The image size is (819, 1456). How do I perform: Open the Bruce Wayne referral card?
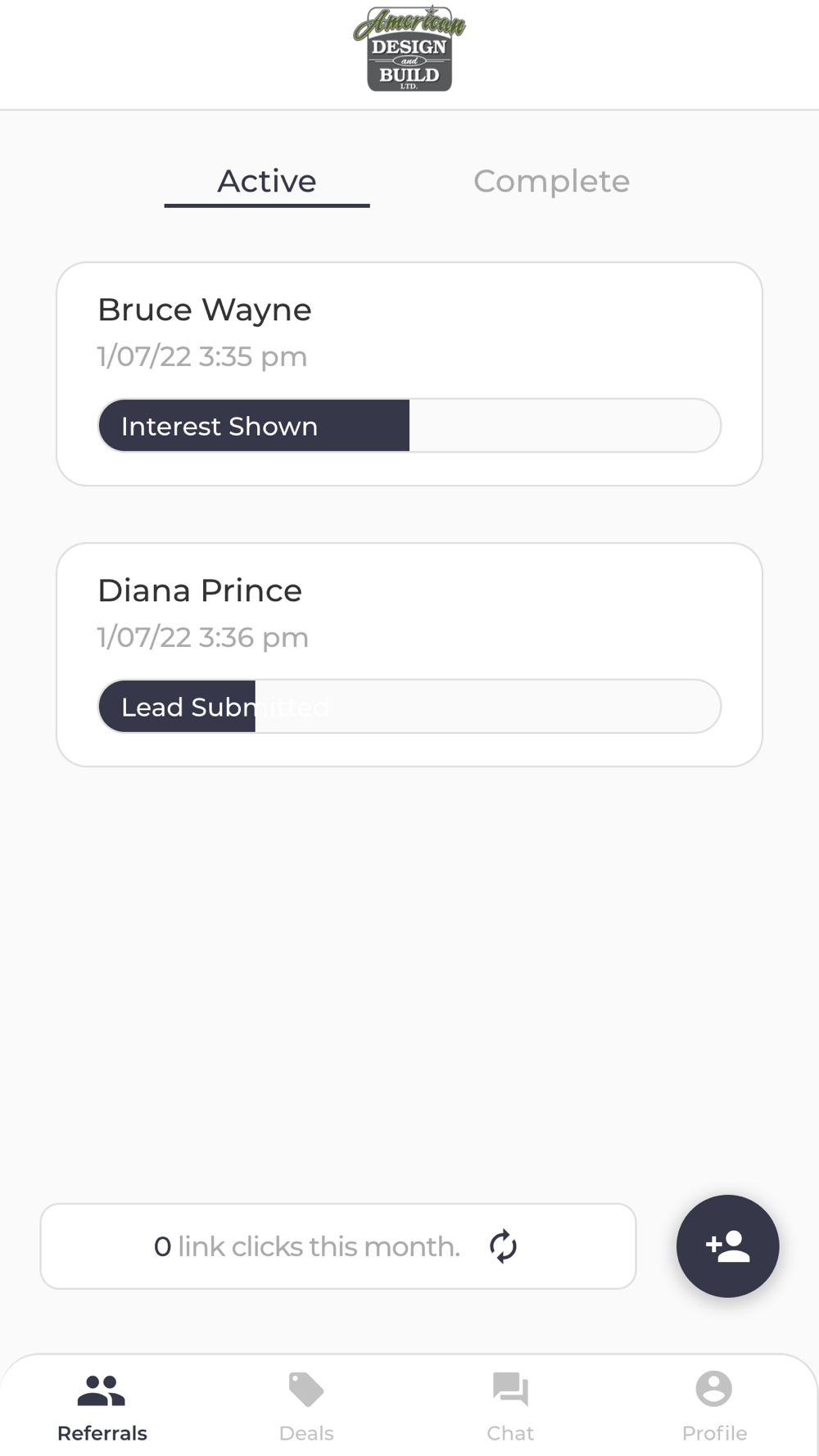pyautogui.click(x=409, y=373)
